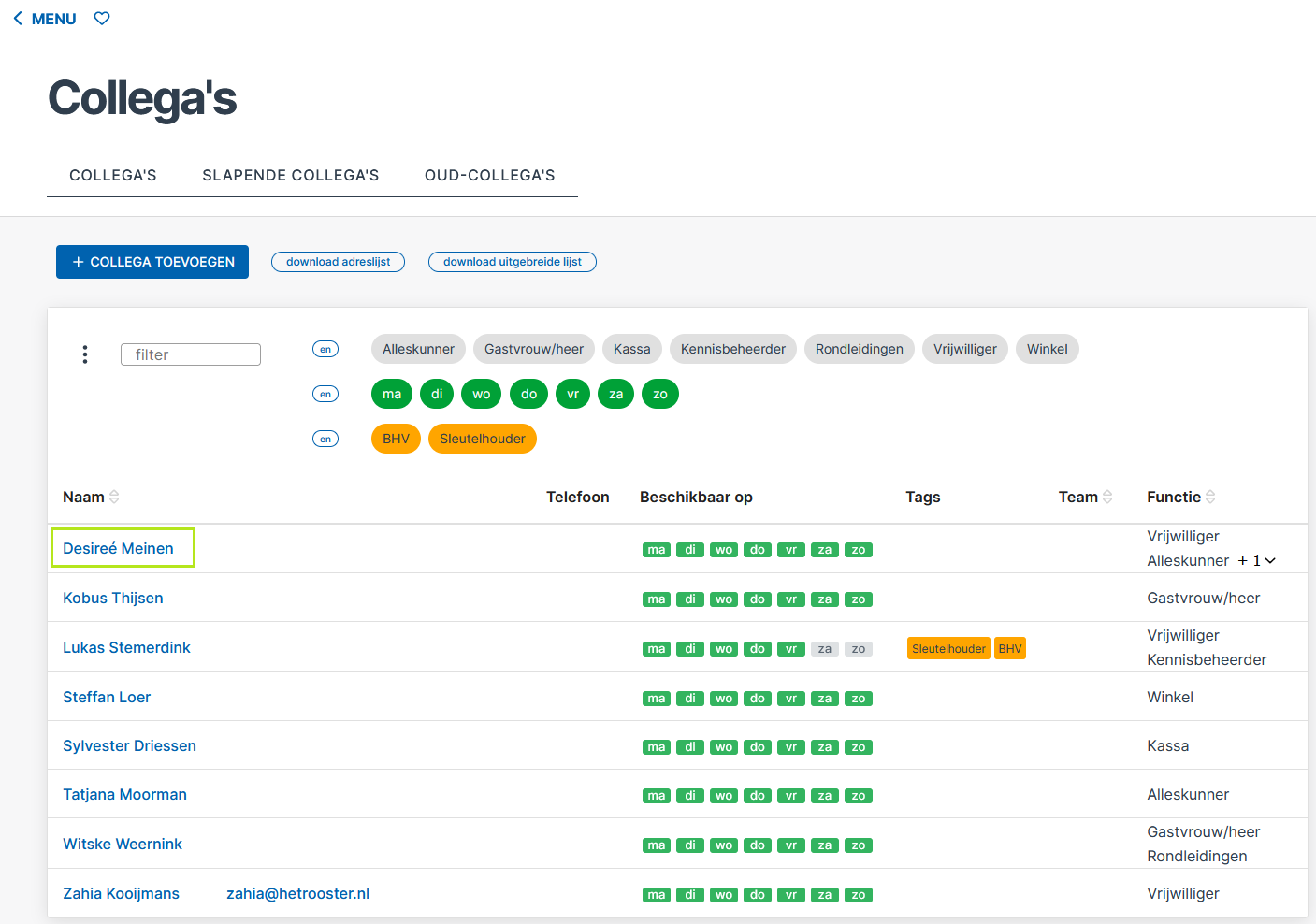Select the orange Sleutelhouder tag filter
Viewport: 1316px width, 924px height.
point(483,439)
